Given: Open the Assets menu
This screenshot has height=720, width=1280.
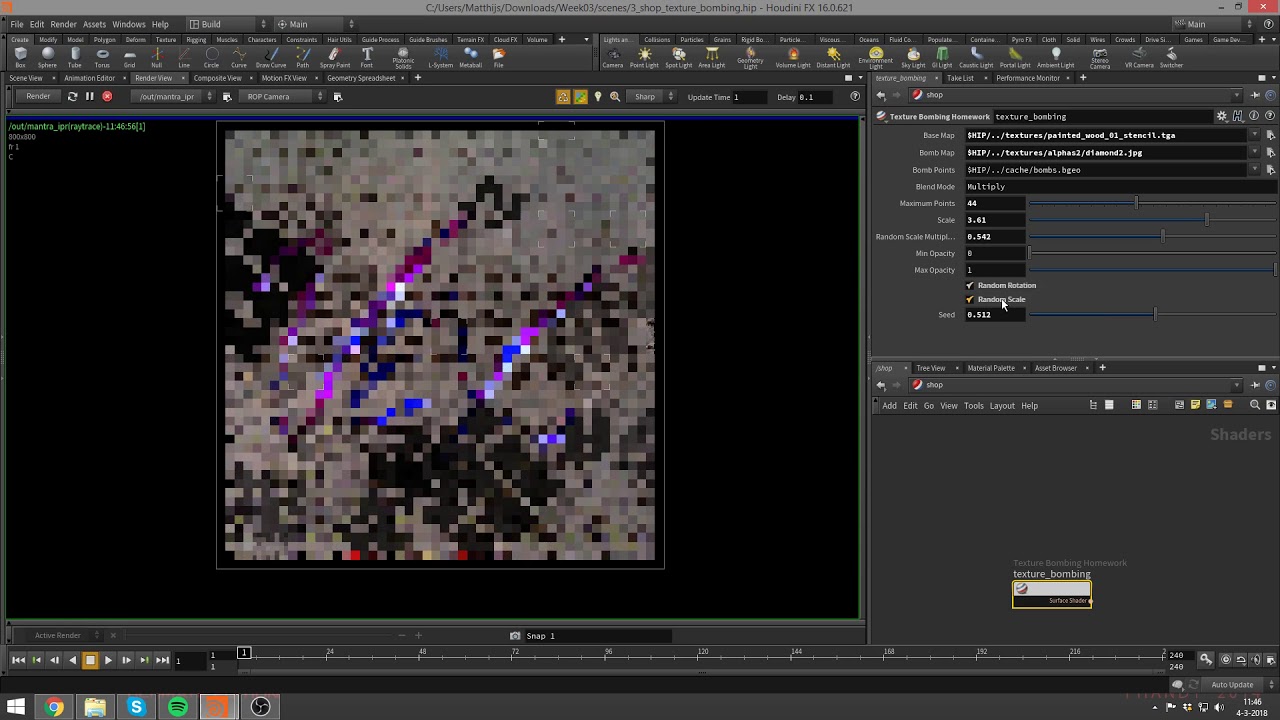Looking at the screenshot, I should [x=94, y=24].
